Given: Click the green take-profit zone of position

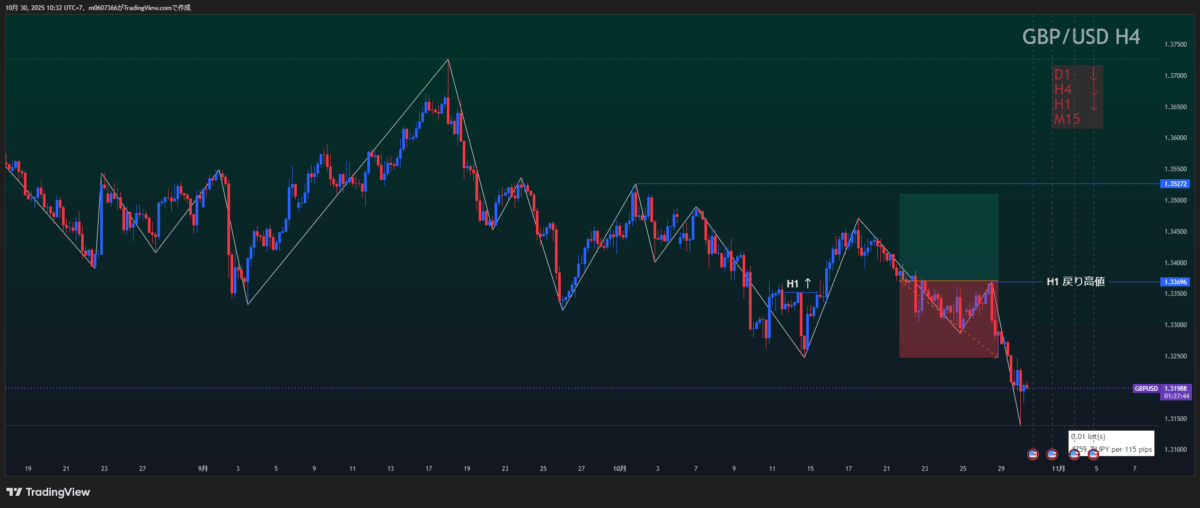Looking at the screenshot, I should click(948, 237).
